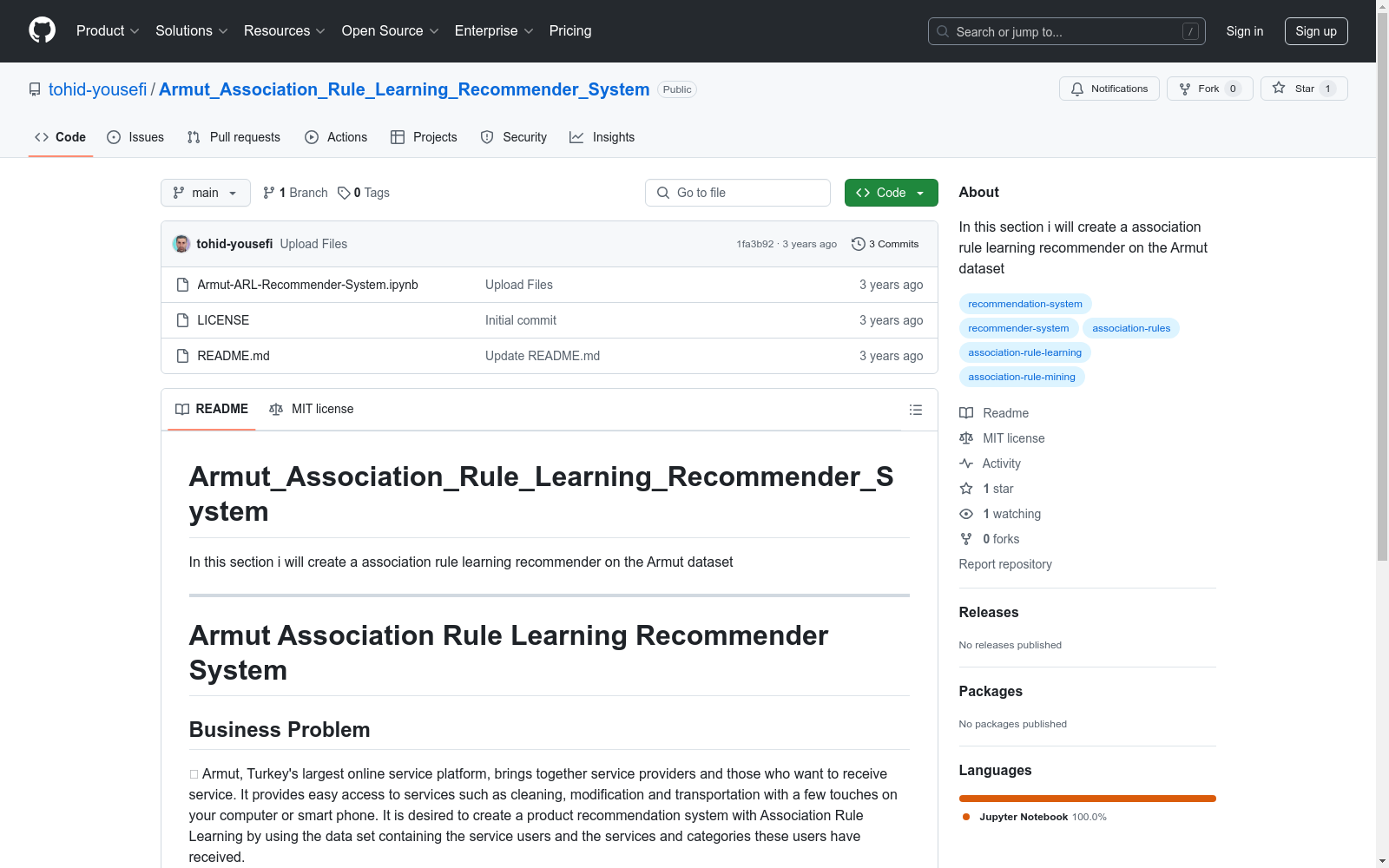1389x868 pixels.
Task: Click the Fork icon button
Action: coord(1185,89)
